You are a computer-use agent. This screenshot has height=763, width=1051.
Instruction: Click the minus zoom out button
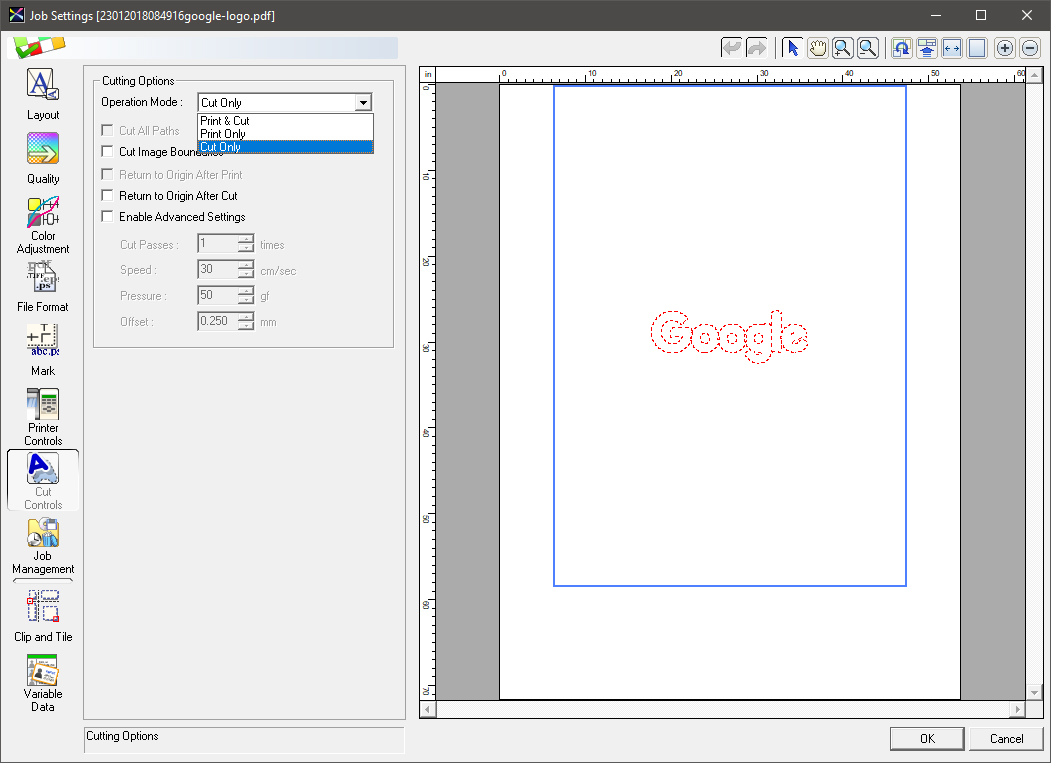coord(1030,48)
